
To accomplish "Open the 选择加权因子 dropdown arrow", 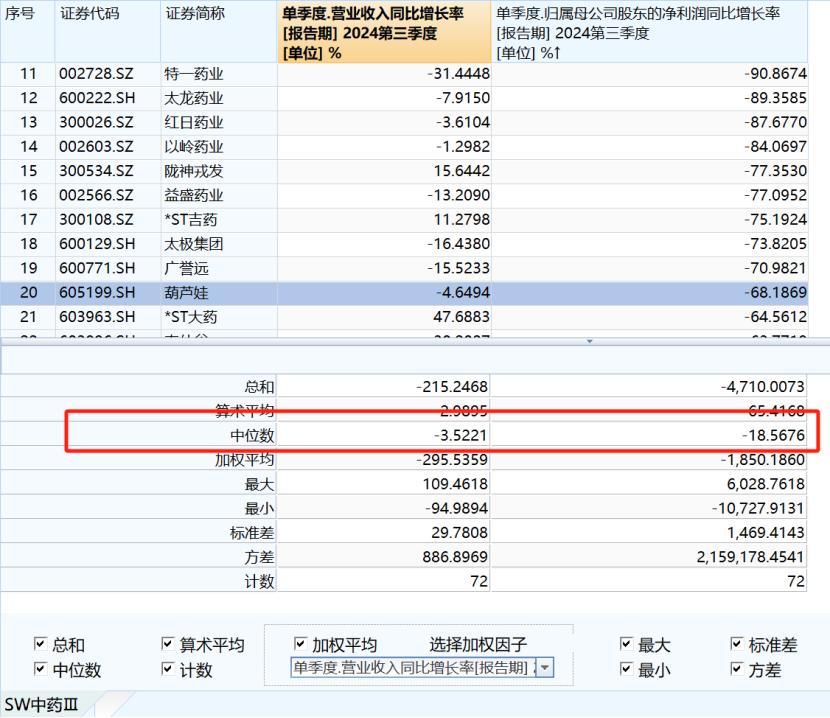I will click(545, 668).
